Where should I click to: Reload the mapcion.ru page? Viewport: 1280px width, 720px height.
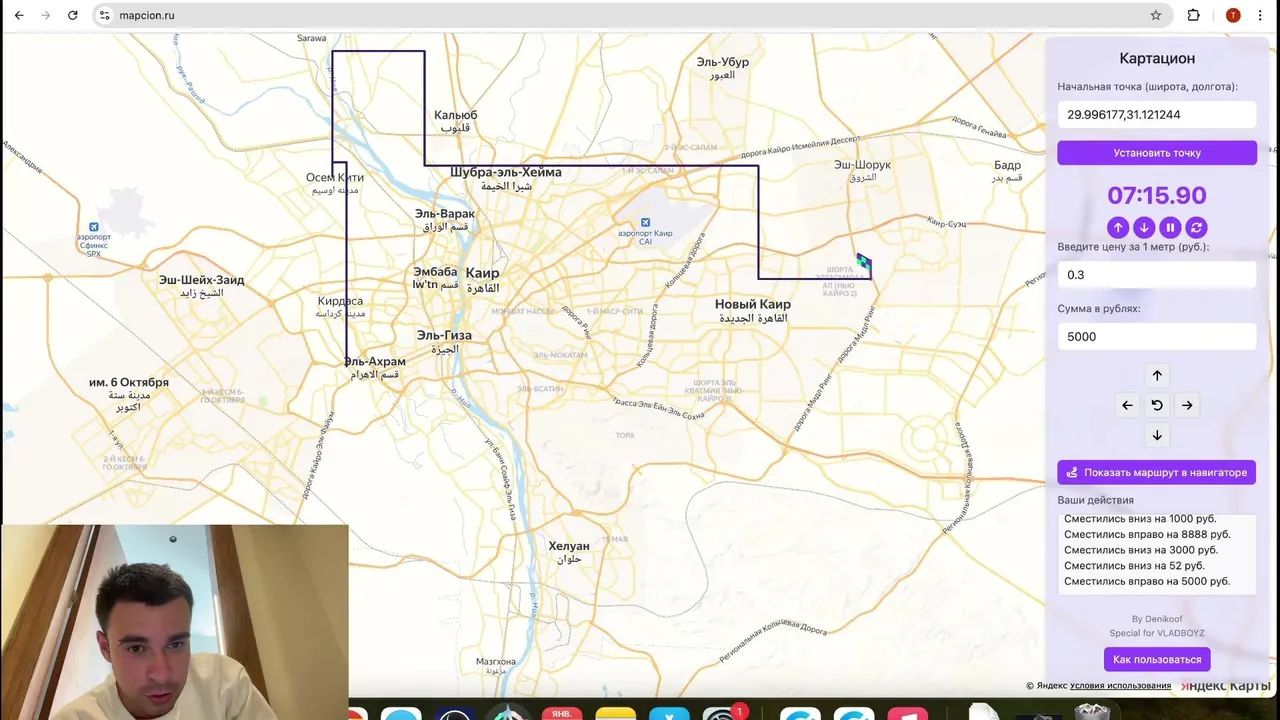point(73,15)
